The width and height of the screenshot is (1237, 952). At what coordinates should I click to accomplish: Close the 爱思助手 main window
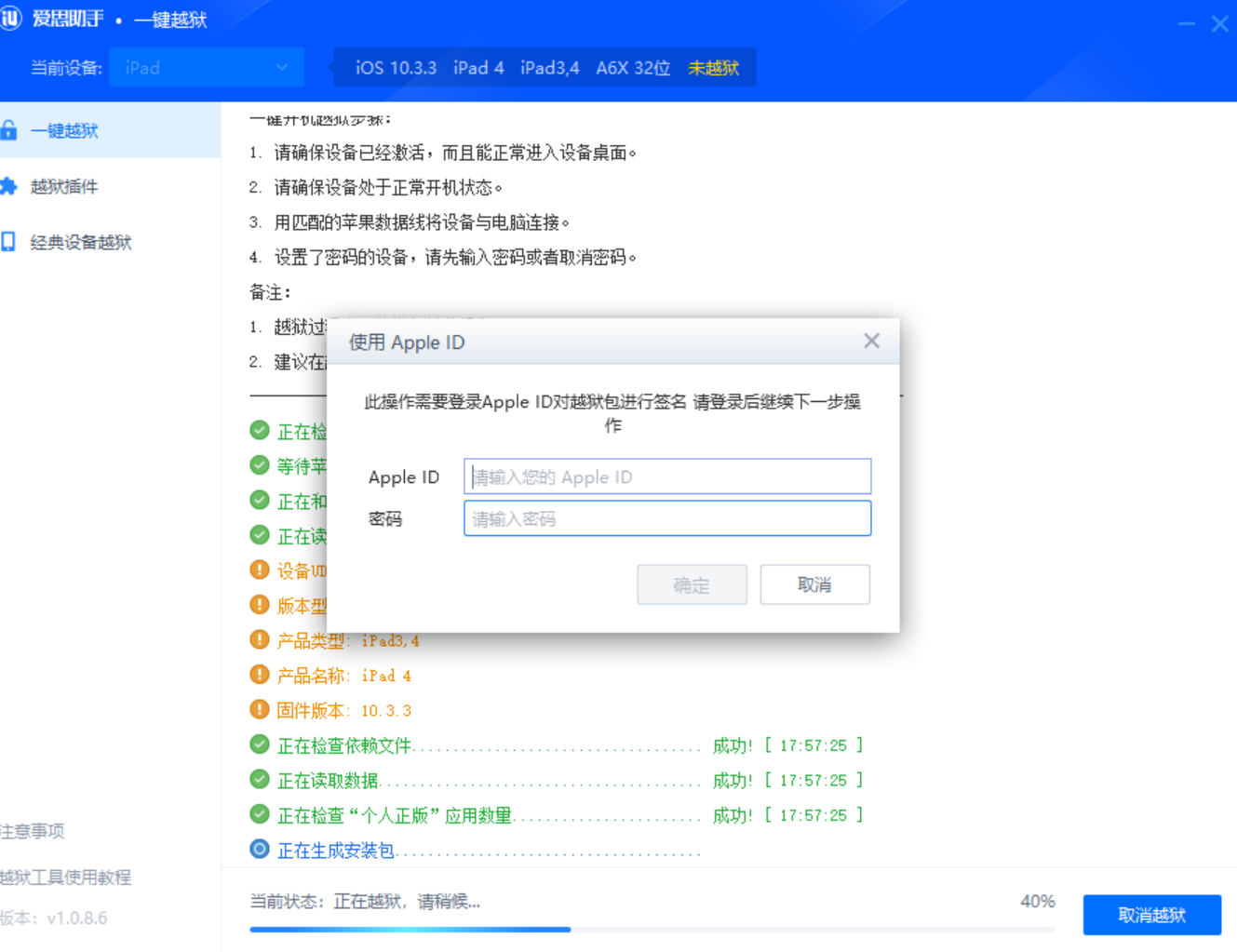(1219, 23)
